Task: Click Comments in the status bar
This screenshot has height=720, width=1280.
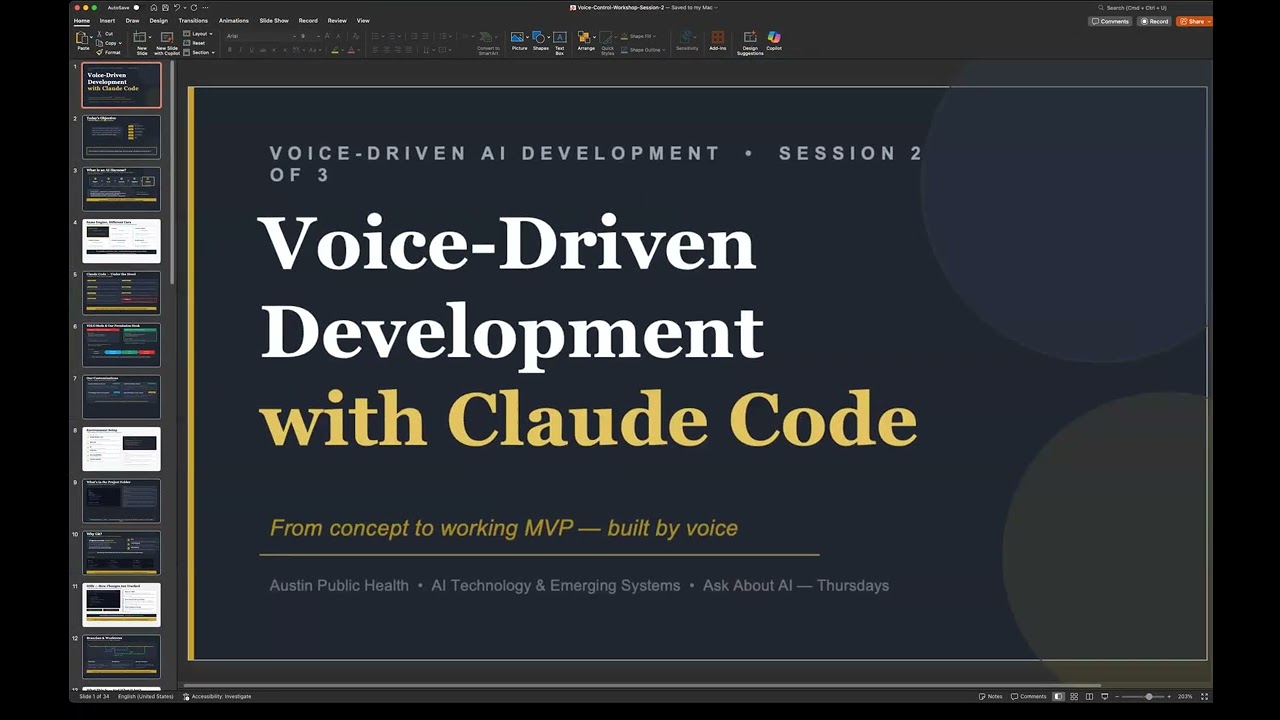Action: pos(1028,696)
